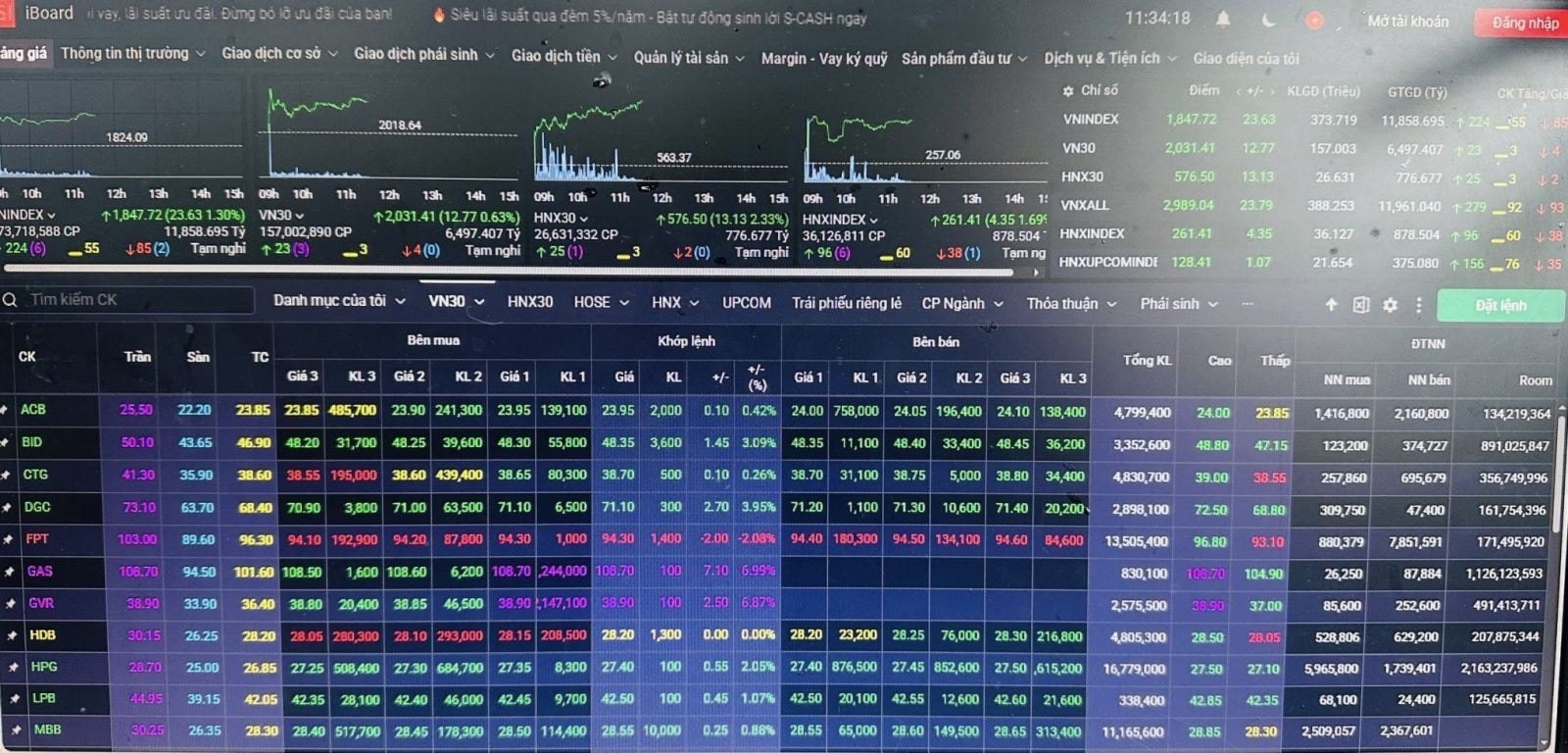Expand the Danh mục của tôi dropdown

pos(400,301)
